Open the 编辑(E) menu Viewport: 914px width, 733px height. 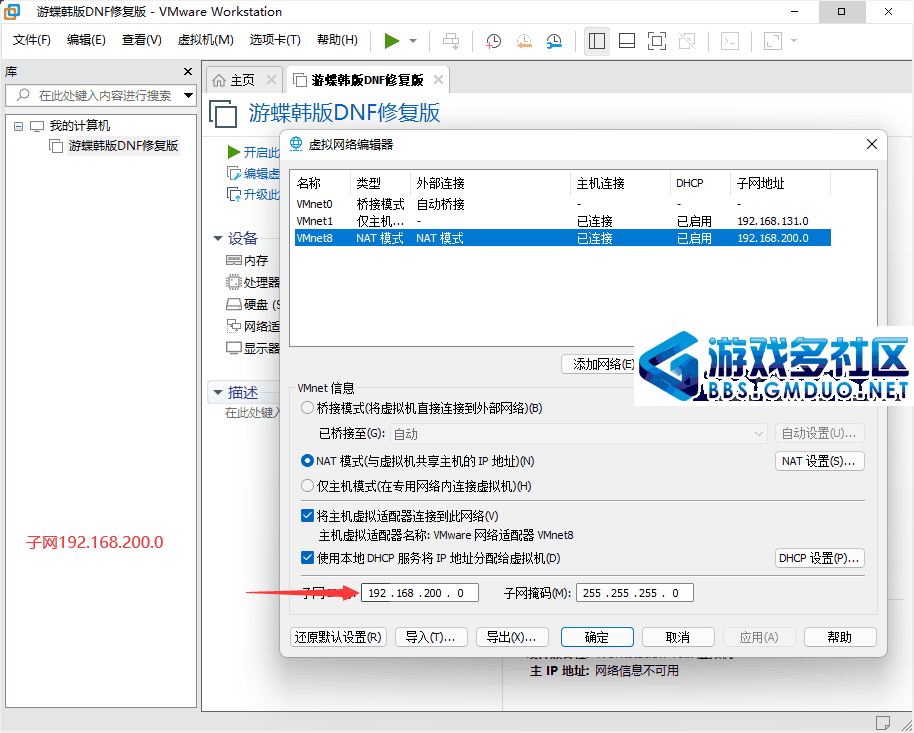tap(86, 40)
